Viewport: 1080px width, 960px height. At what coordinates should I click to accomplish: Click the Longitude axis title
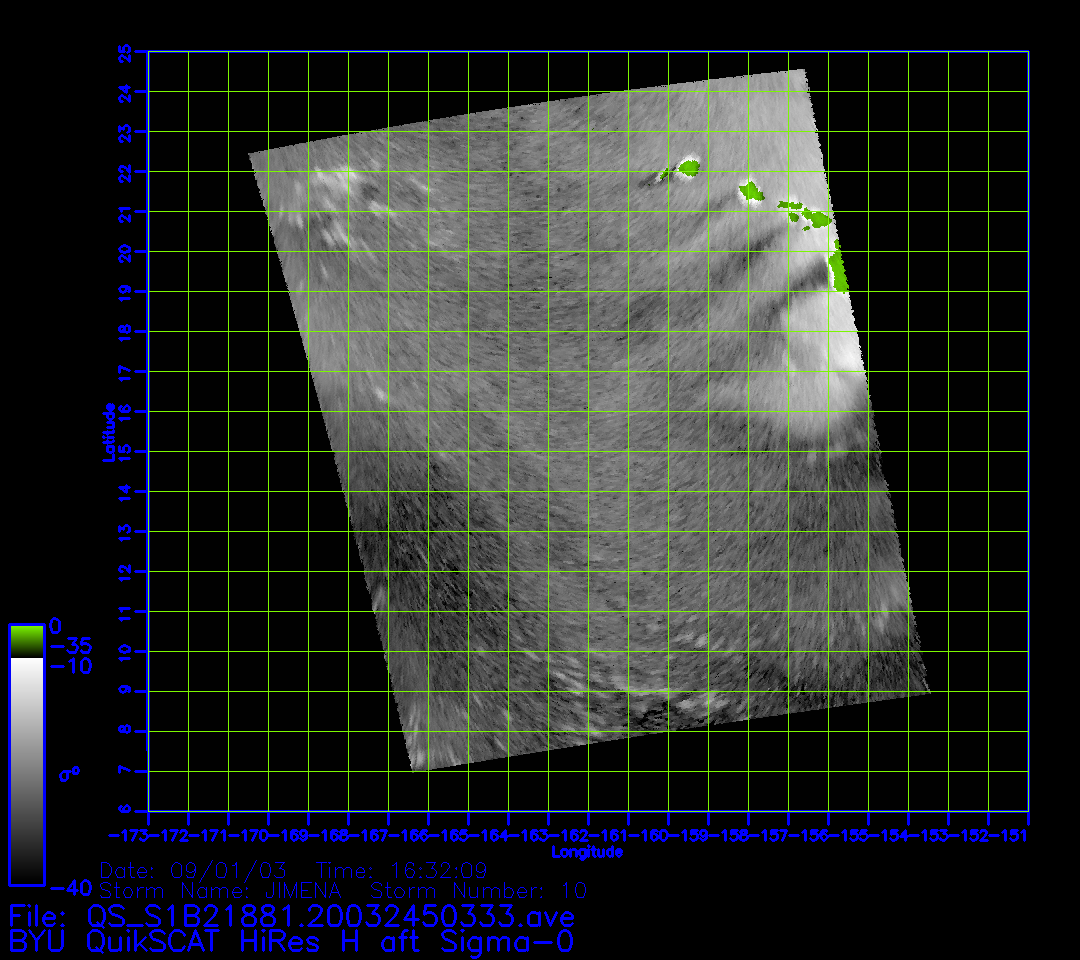[x=587, y=852]
